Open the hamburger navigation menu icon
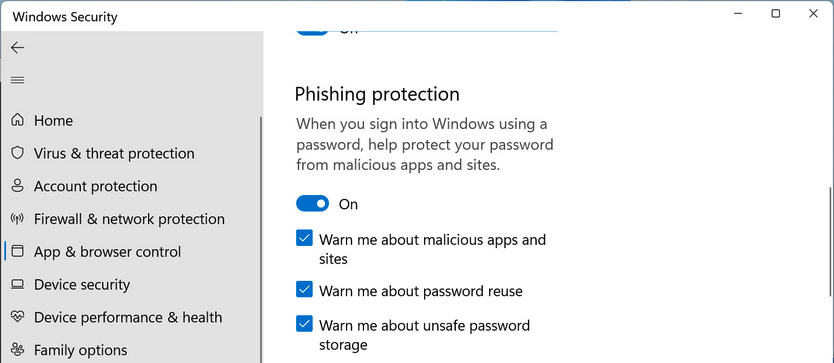The height and width of the screenshot is (363, 834). point(18,80)
